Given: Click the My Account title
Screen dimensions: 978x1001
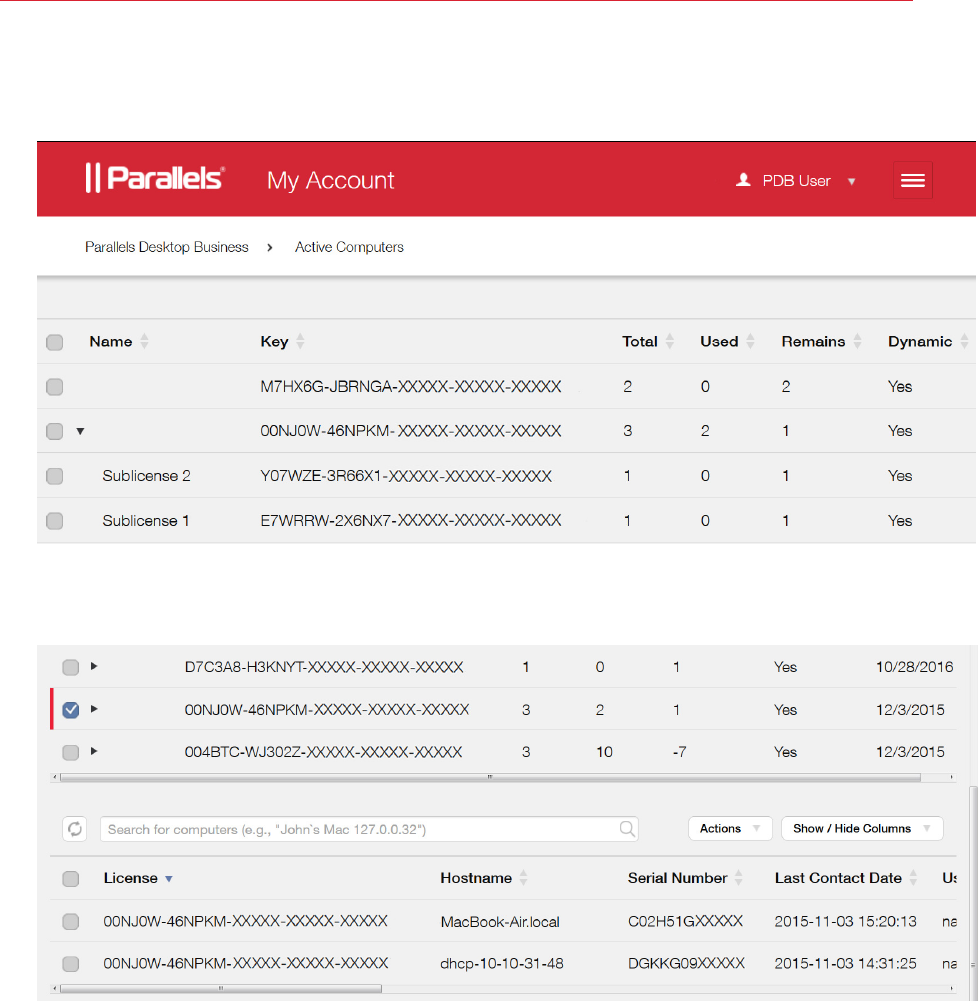Looking at the screenshot, I should (x=331, y=181).
